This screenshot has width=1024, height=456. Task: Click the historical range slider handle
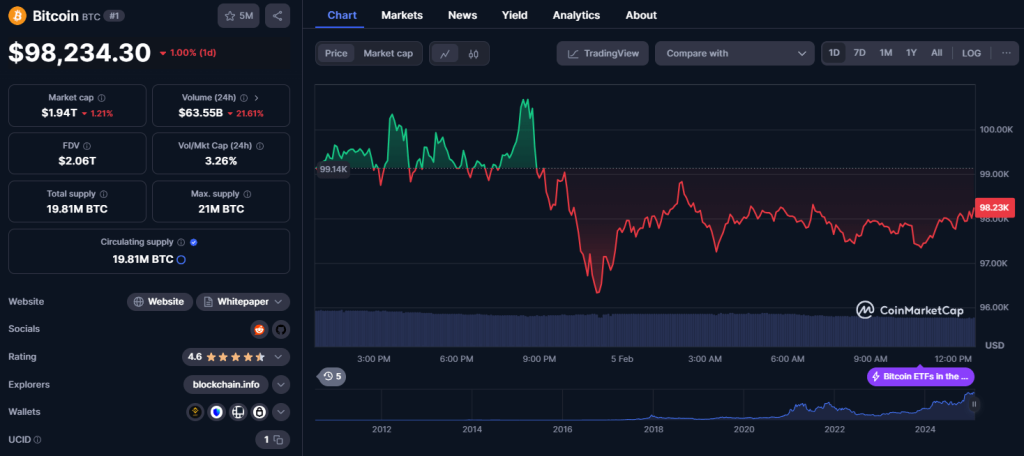click(974, 405)
